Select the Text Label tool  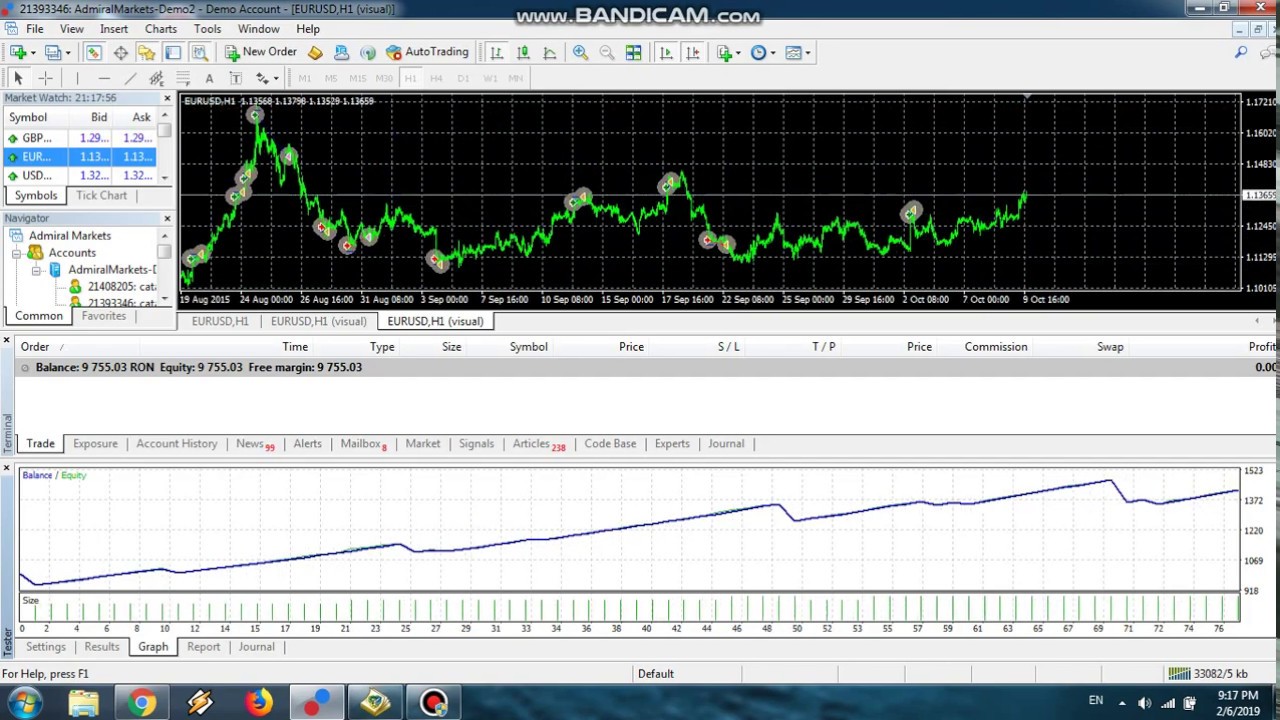pyautogui.click(x=235, y=78)
